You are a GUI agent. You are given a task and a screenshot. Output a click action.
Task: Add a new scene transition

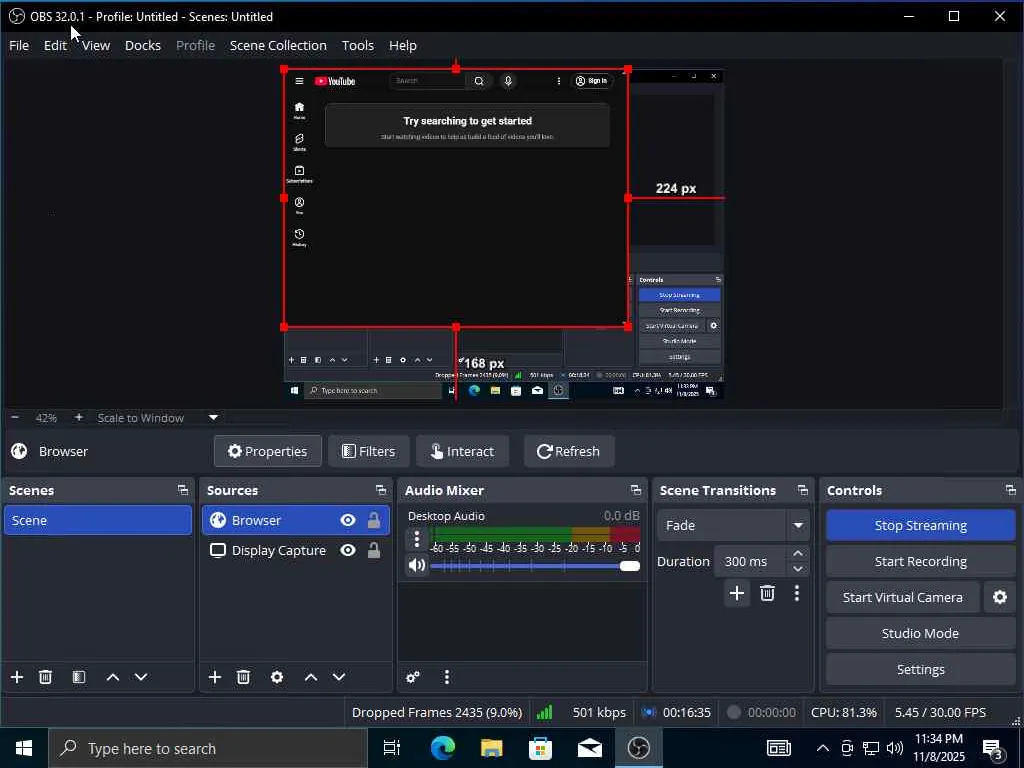tap(737, 593)
